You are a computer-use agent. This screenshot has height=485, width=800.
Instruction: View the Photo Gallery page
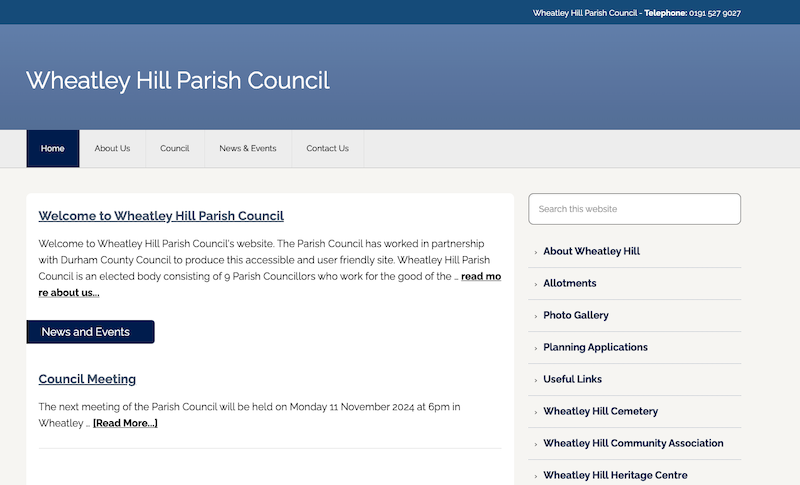click(575, 315)
